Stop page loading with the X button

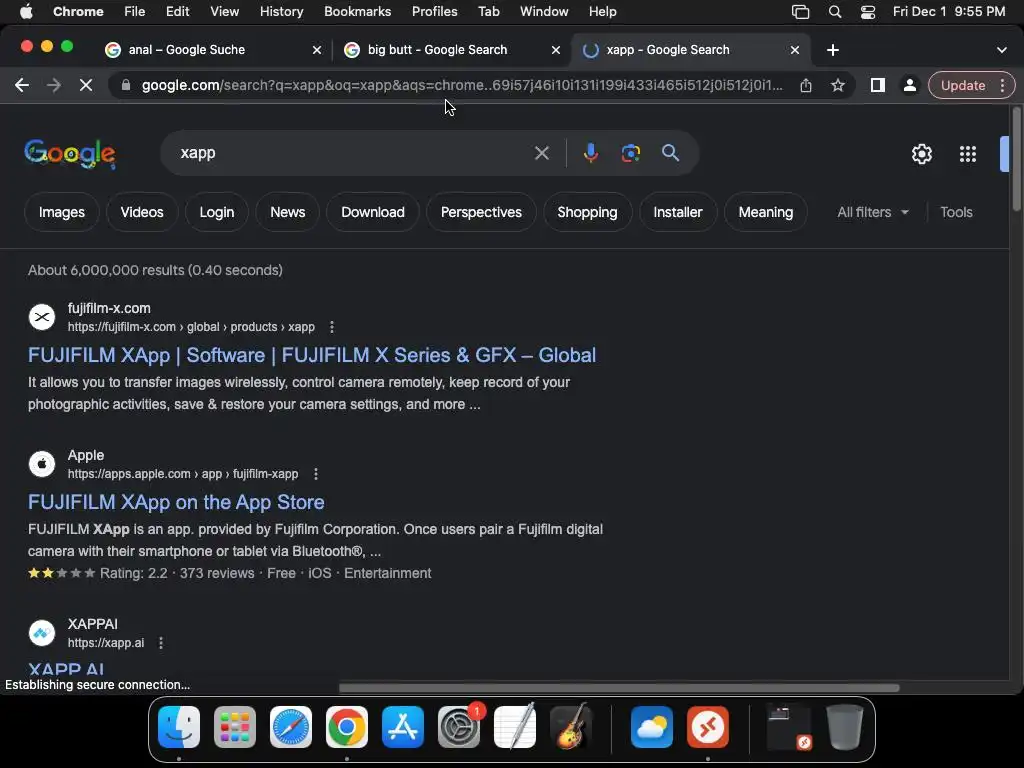[x=86, y=86]
